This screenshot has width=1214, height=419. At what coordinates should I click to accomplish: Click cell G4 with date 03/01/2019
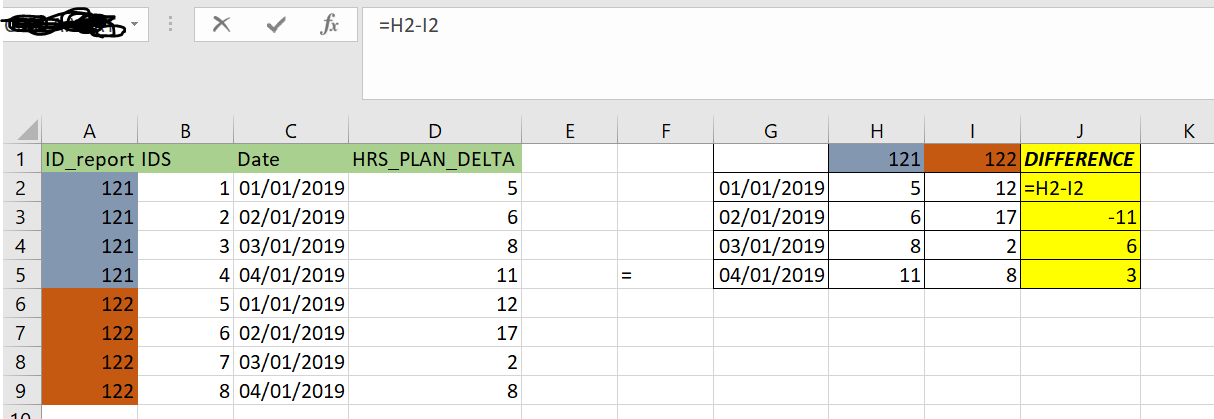(x=771, y=245)
